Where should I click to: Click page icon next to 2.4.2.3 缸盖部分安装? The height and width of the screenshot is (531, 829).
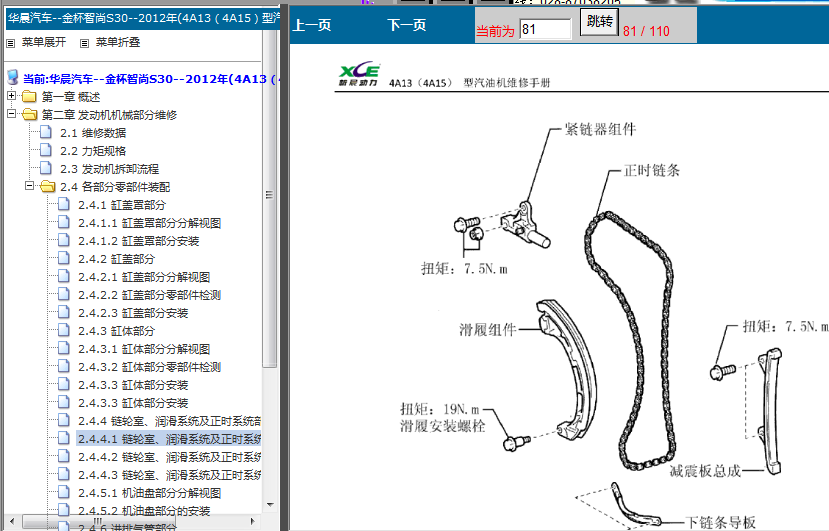pyautogui.click(x=64, y=312)
